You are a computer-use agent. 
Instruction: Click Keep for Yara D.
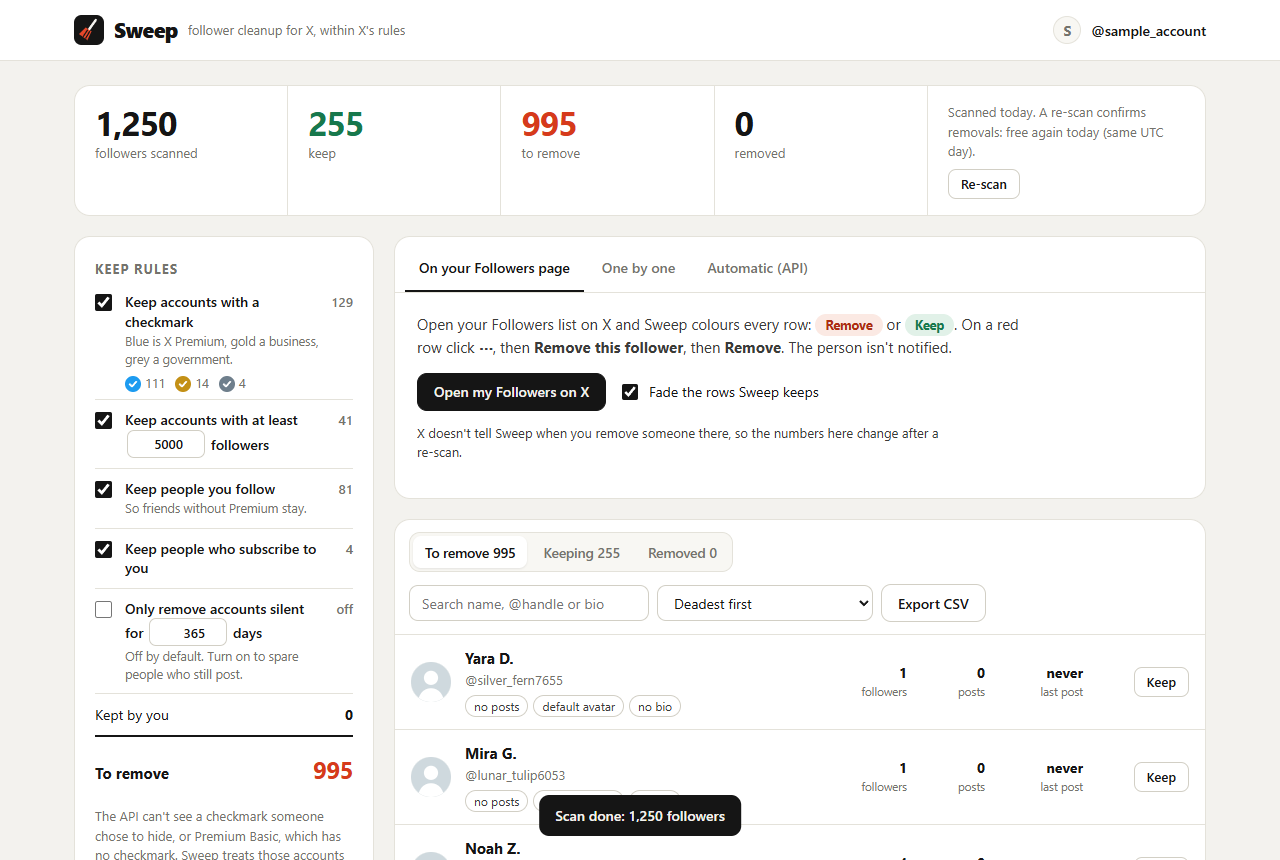[1161, 682]
